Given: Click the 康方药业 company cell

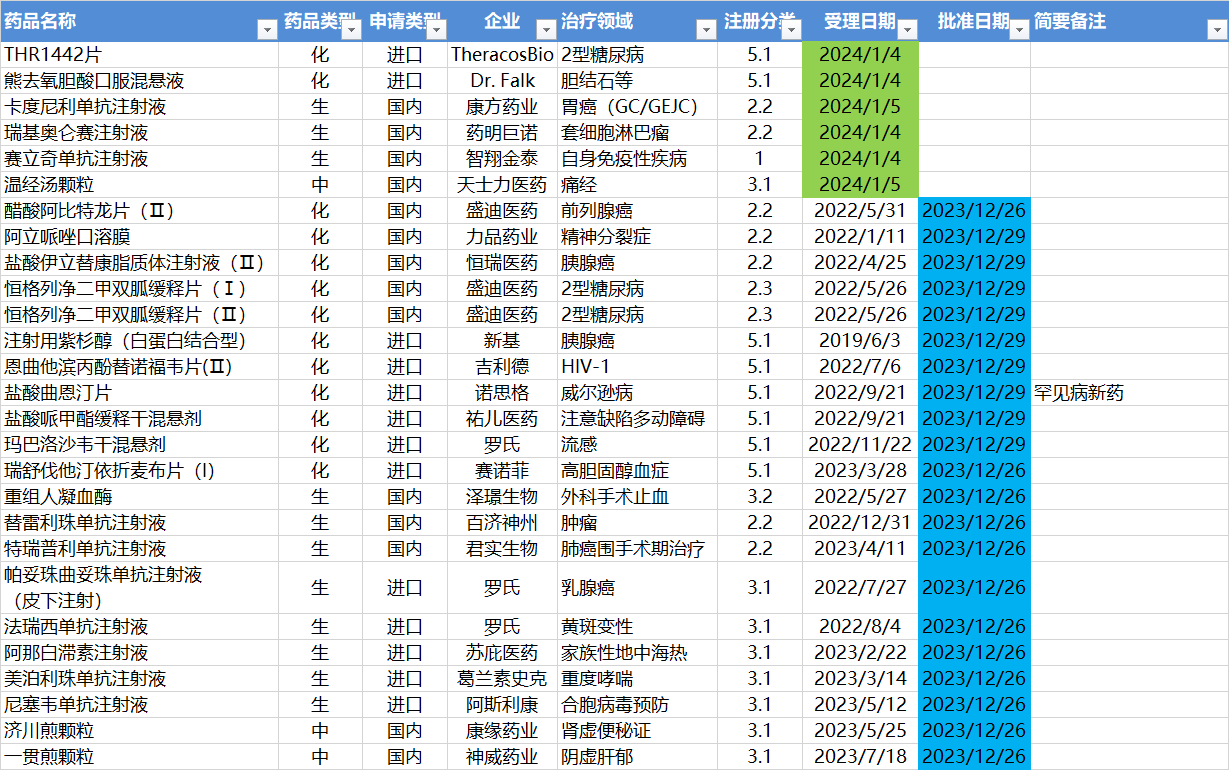Looking at the screenshot, I should 502,107.
